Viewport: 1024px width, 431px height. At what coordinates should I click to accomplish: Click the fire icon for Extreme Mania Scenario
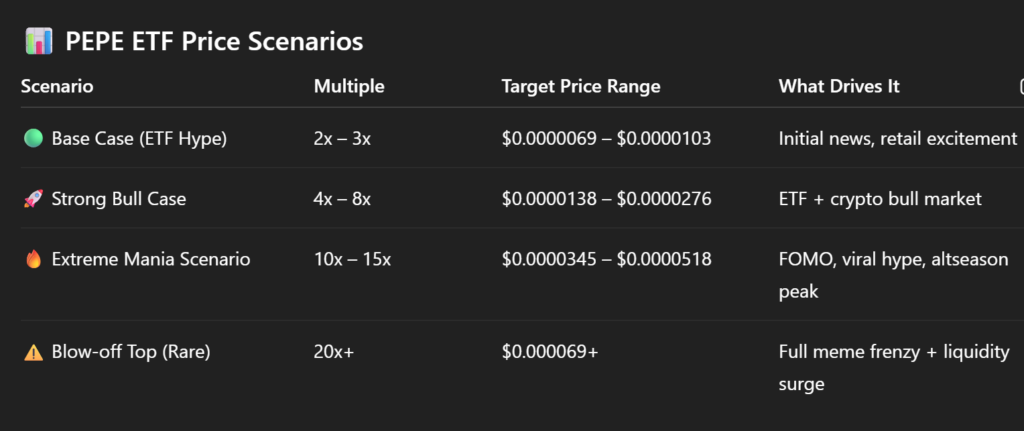32,260
